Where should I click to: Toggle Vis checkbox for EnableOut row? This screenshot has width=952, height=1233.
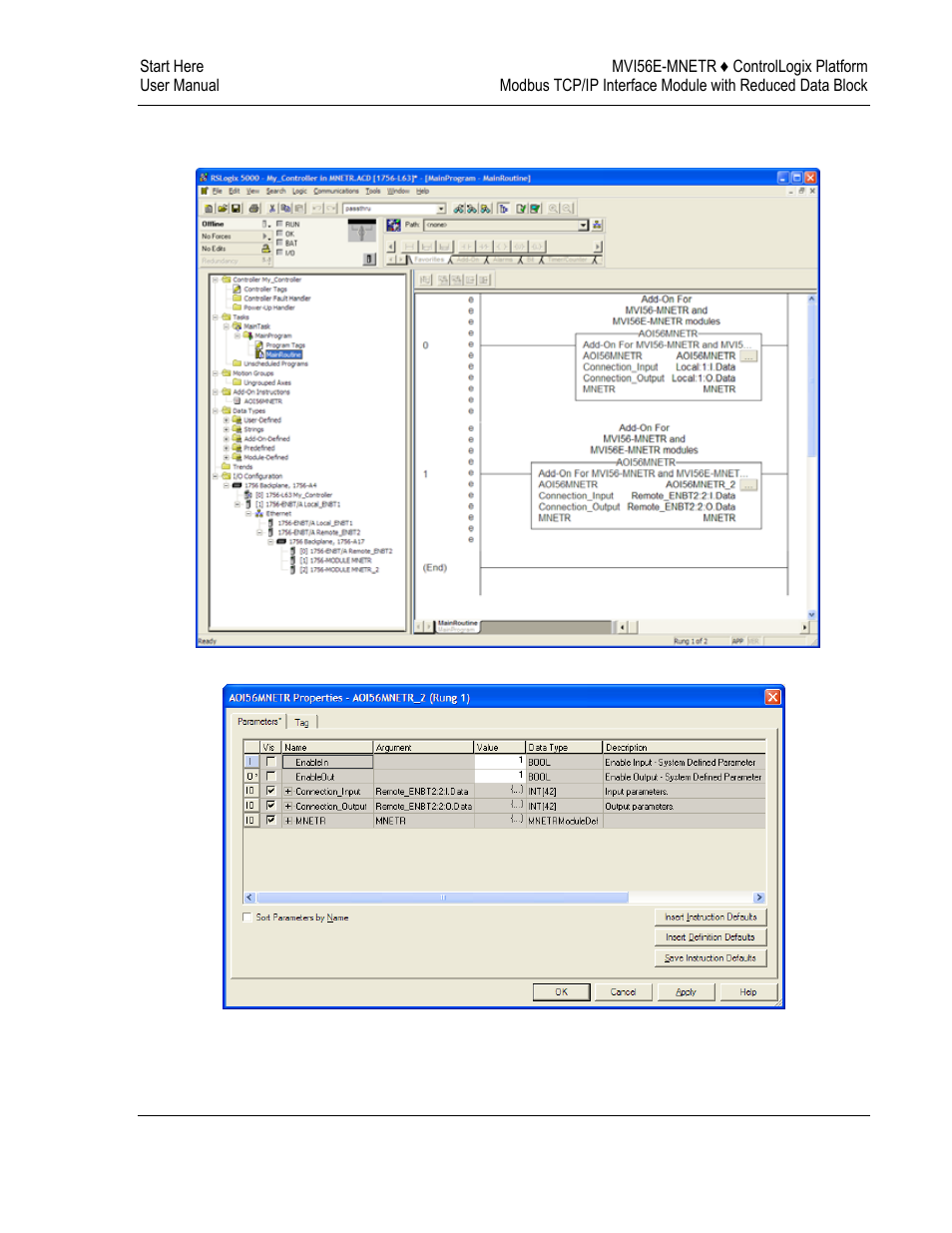(x=270, y=777)
